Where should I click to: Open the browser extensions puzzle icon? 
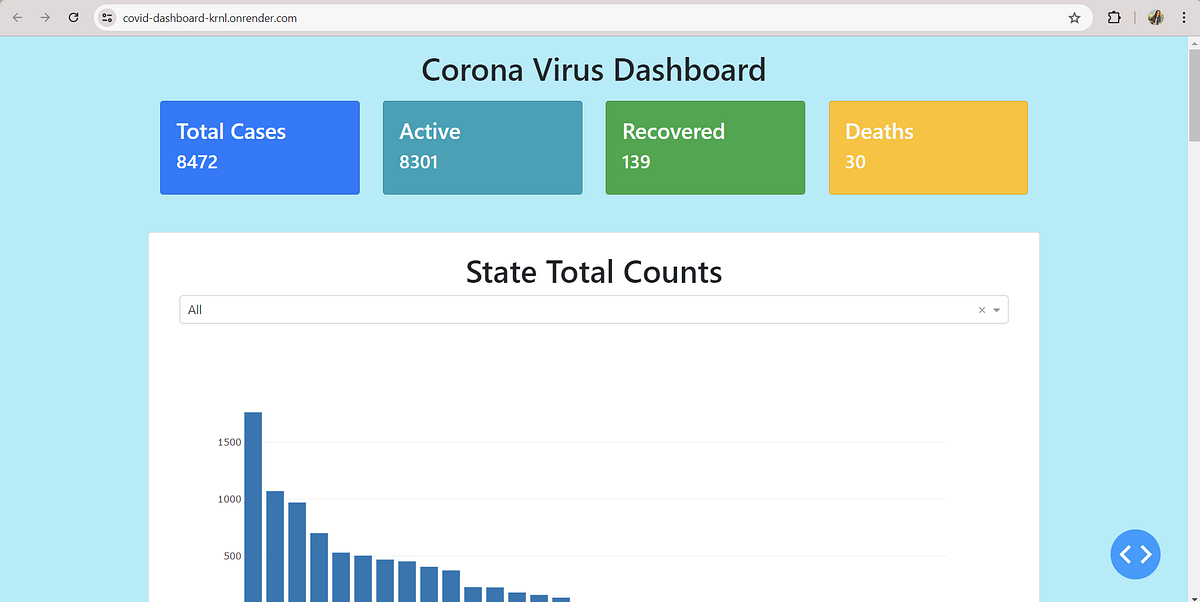(x=1113, y=17)
